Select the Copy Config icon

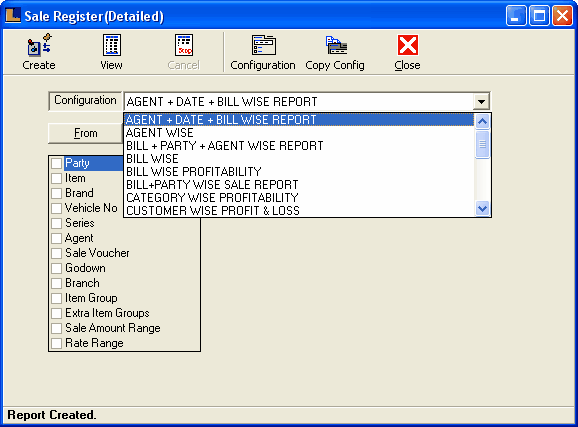[336, 45]
